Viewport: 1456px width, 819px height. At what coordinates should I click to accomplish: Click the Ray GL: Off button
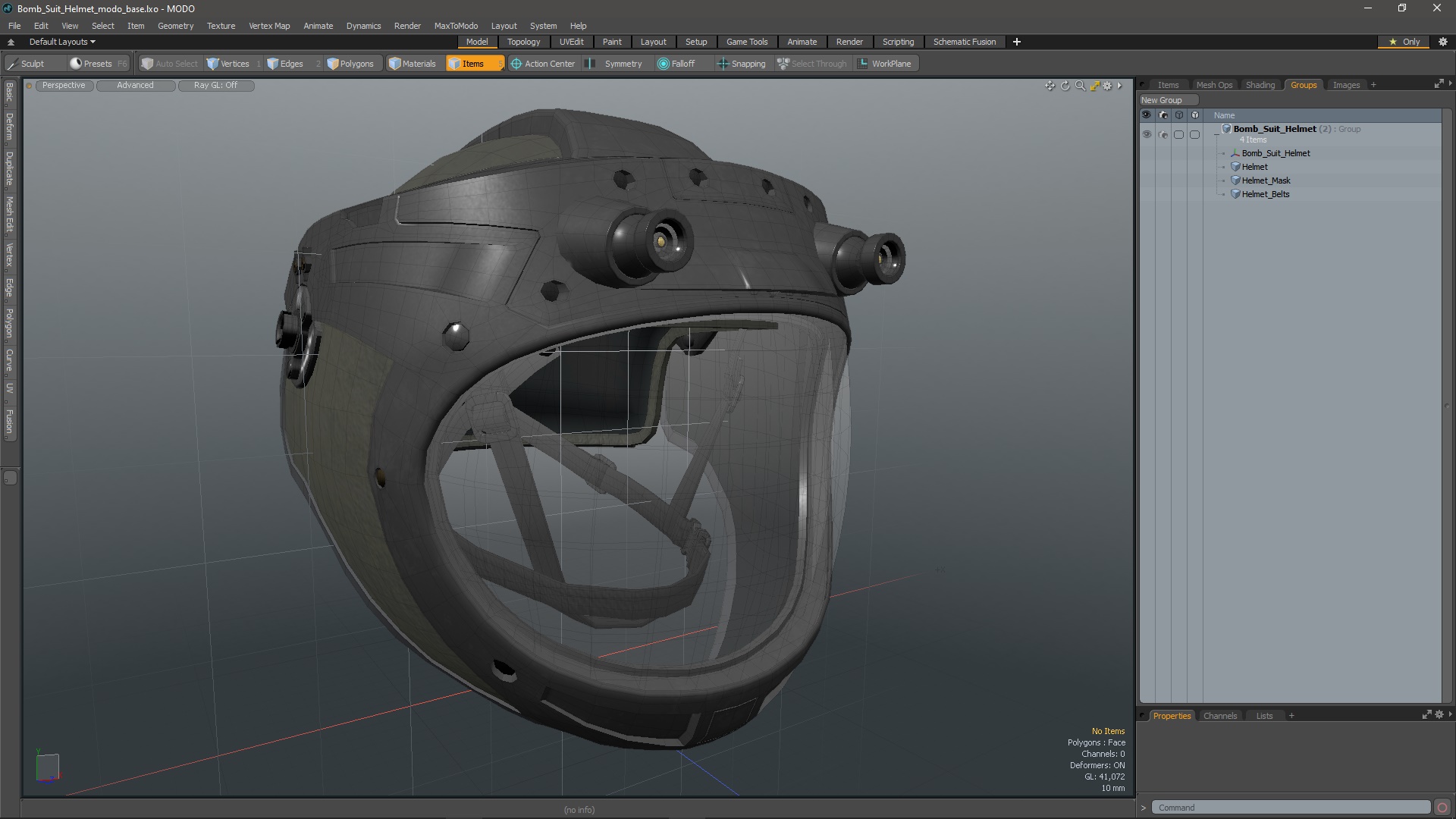point(215,85)
